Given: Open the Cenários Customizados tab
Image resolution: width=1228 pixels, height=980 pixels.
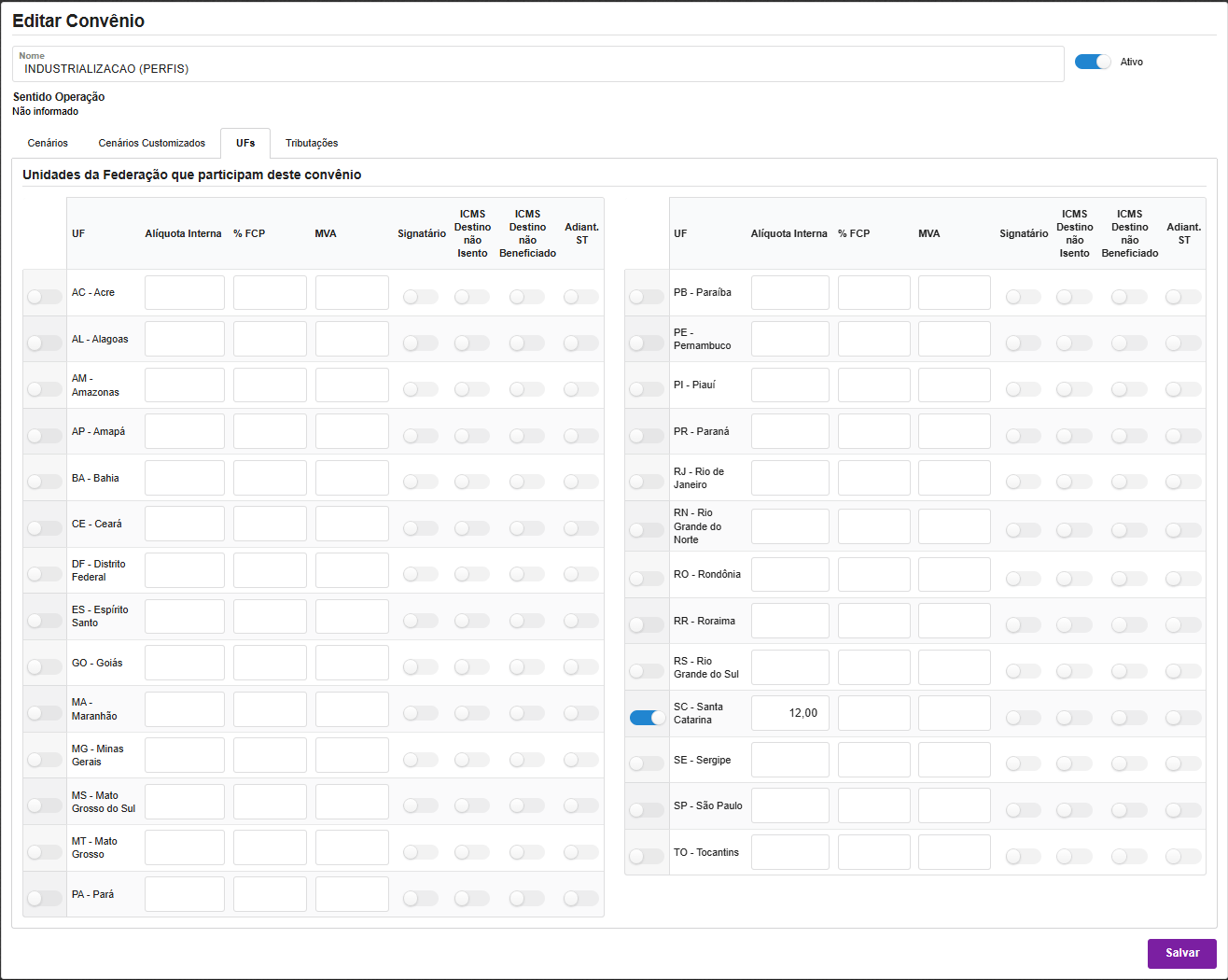Looking at the screenshot, I should coord(152,143).
